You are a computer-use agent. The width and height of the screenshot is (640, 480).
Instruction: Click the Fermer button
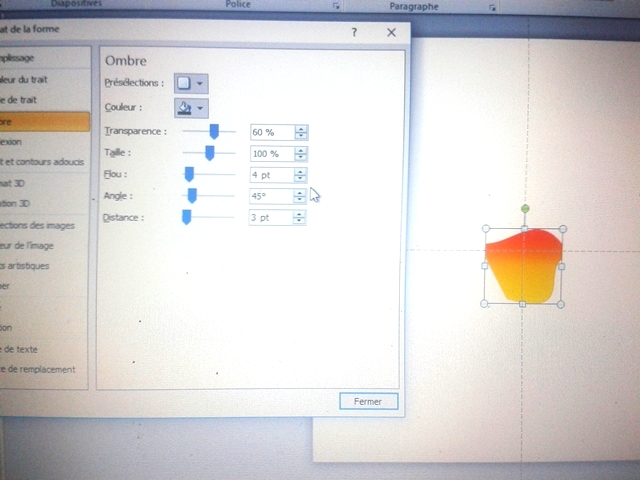(x=368, y=401)
